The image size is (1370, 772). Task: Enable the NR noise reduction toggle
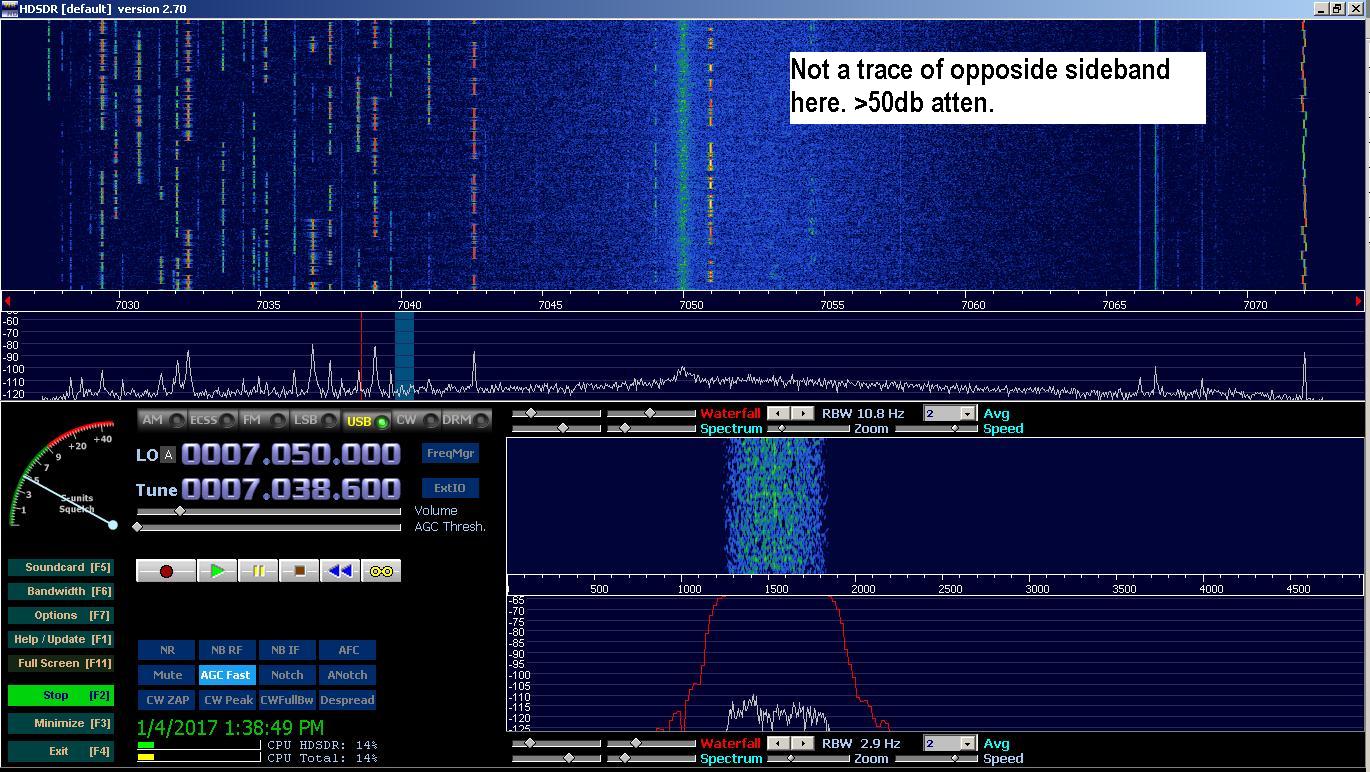point(167,650)
